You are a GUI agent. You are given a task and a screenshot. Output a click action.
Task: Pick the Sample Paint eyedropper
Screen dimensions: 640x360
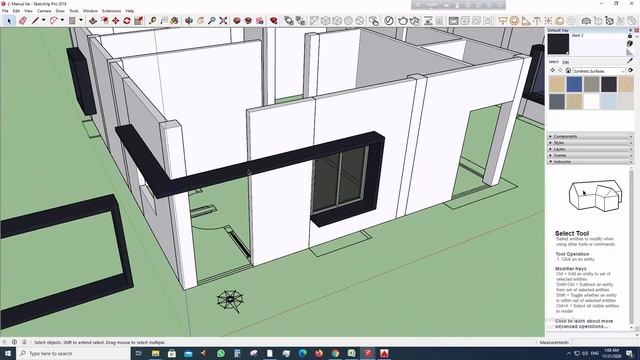coord(630,61)
